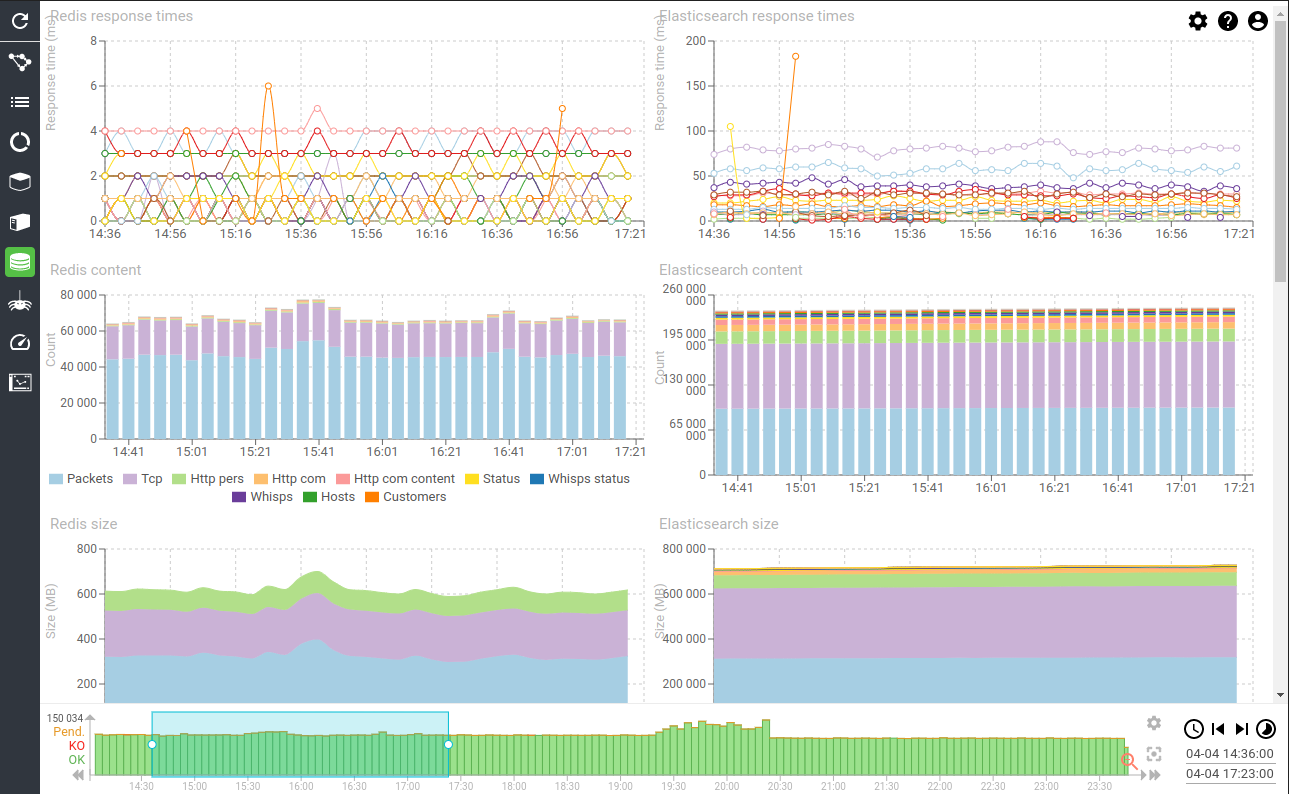Open the network topology graph view
Screen dimensions: 1289x794
pos(20,62)
